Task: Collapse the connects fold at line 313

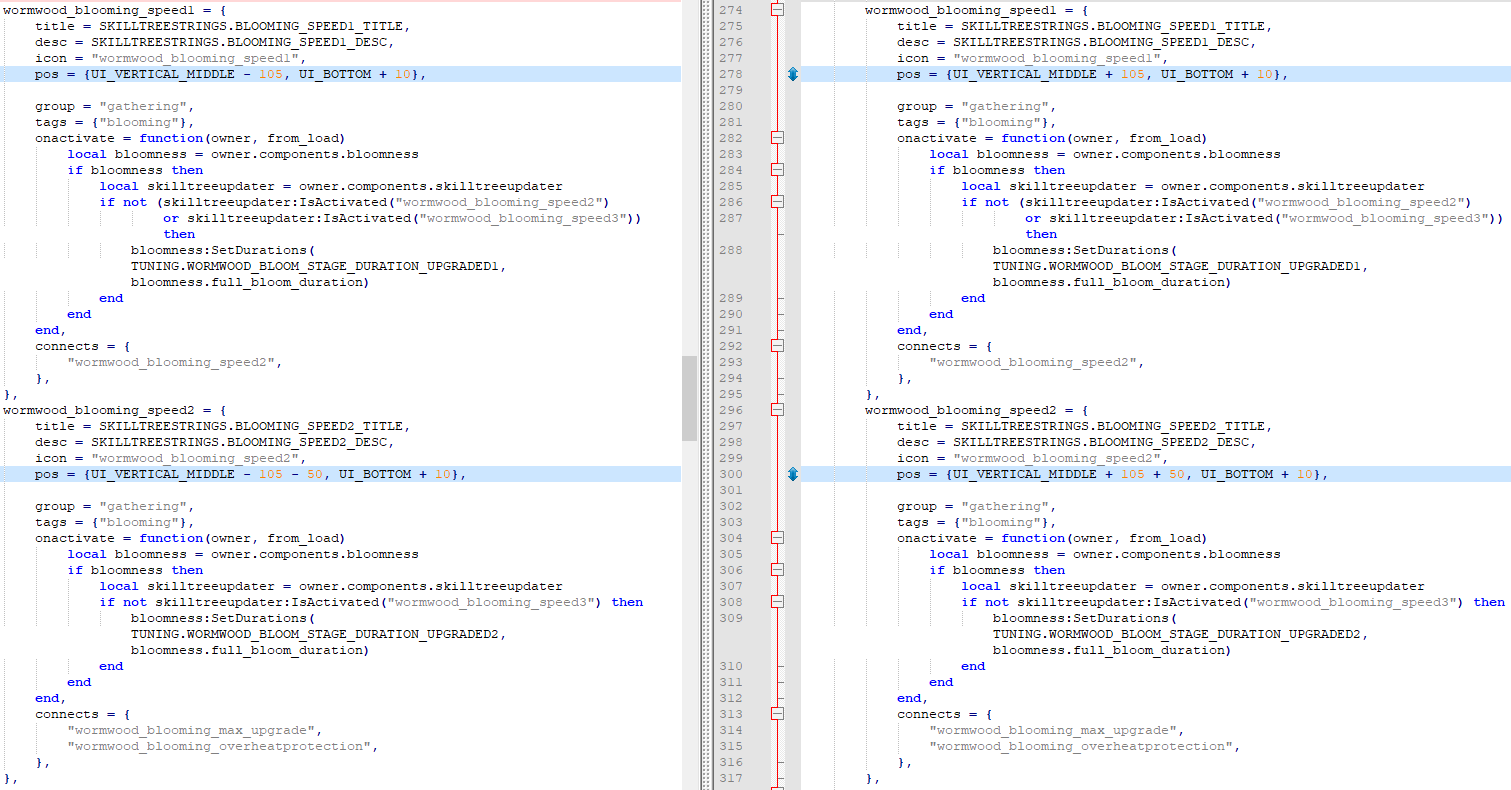Action: (x=777, y=714)
